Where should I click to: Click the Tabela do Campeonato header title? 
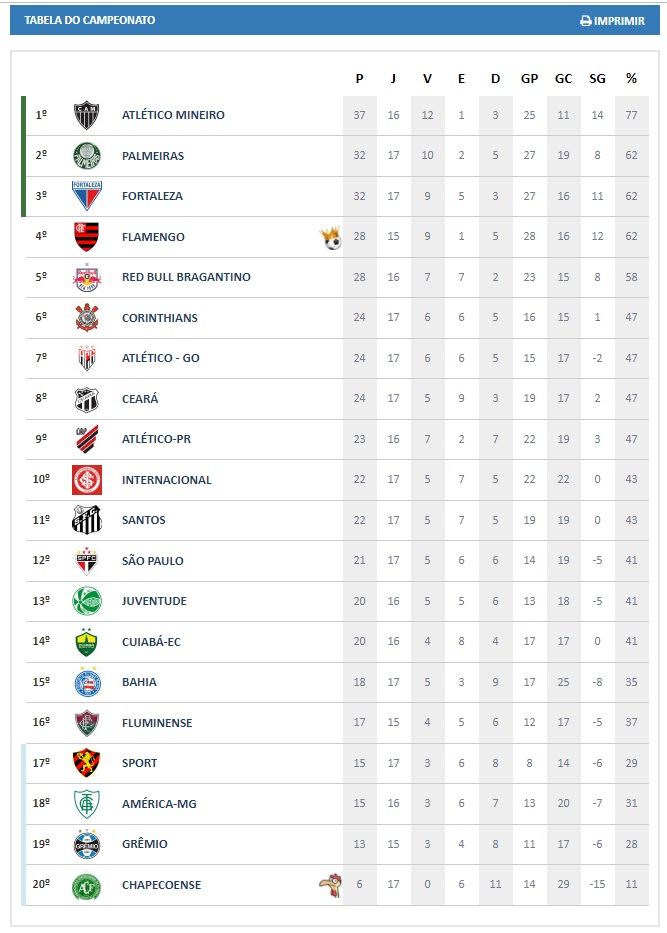pyautogui.click(x=89, y=20)
